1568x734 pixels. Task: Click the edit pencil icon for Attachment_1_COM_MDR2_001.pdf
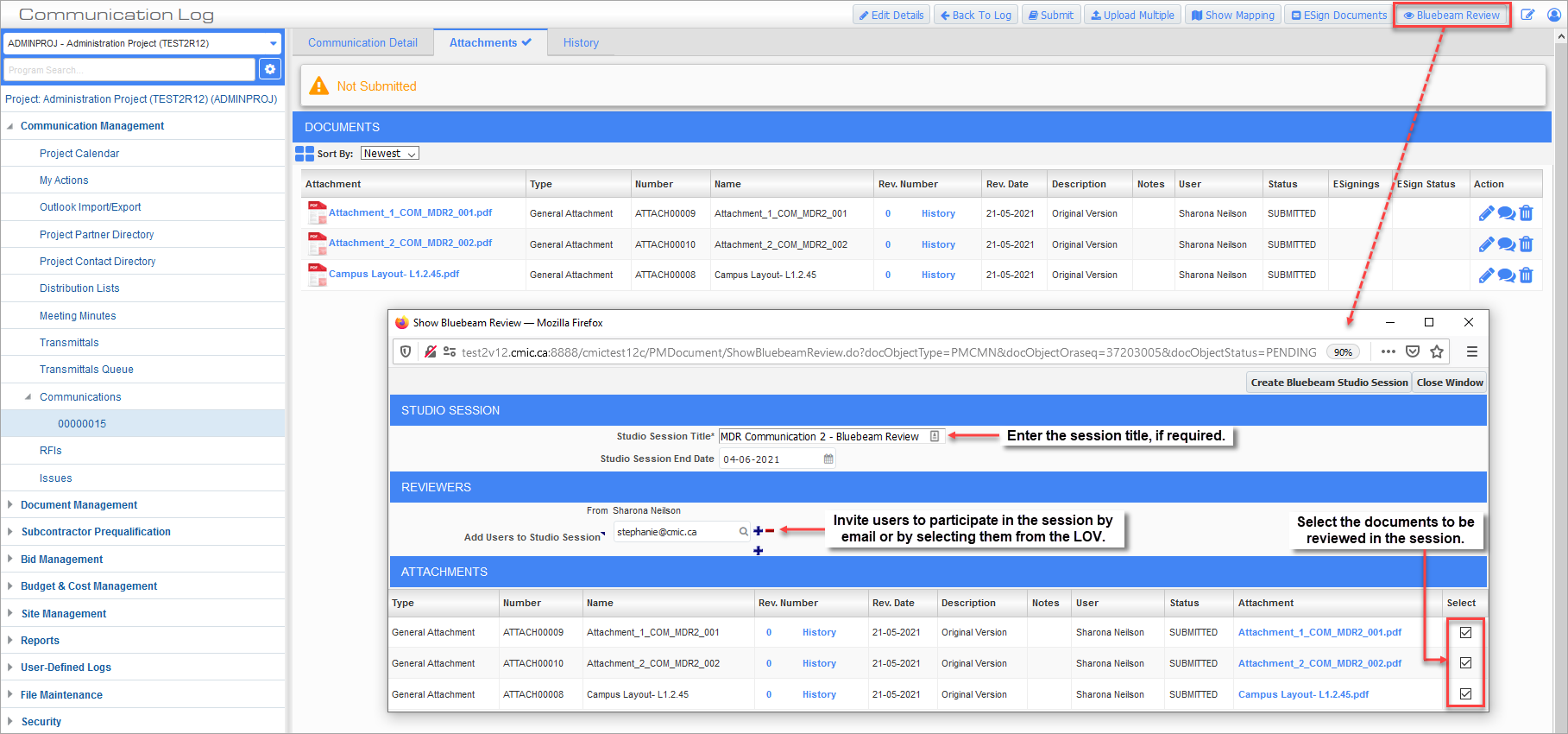point(1485,213)
